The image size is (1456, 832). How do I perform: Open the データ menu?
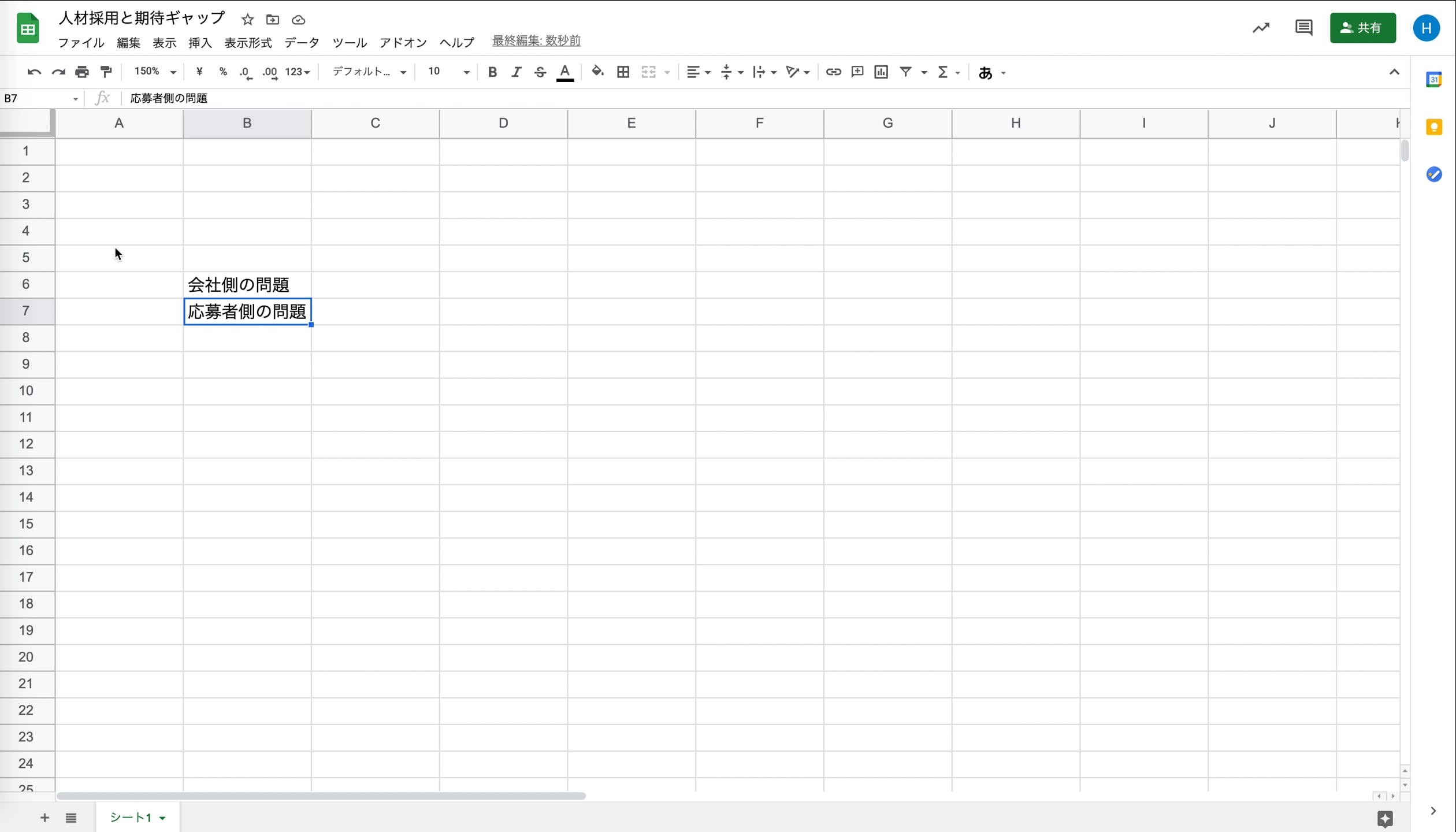[301, 42]
